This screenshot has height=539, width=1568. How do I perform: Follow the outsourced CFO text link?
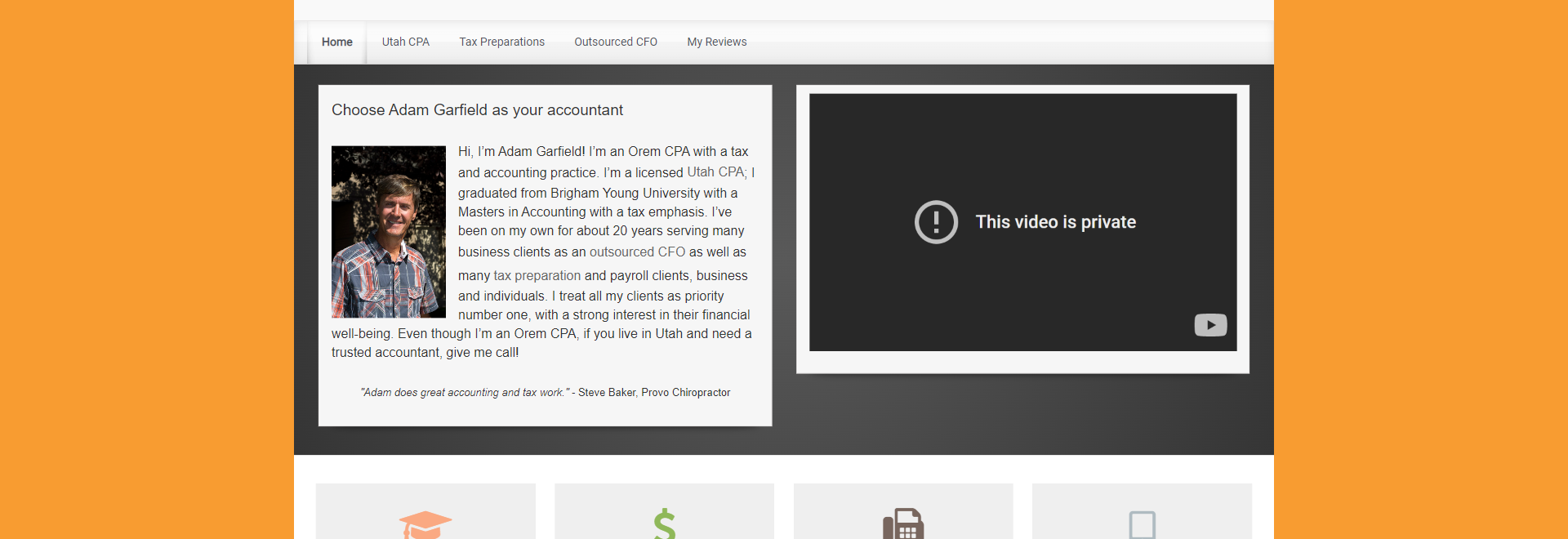(637, 252)
